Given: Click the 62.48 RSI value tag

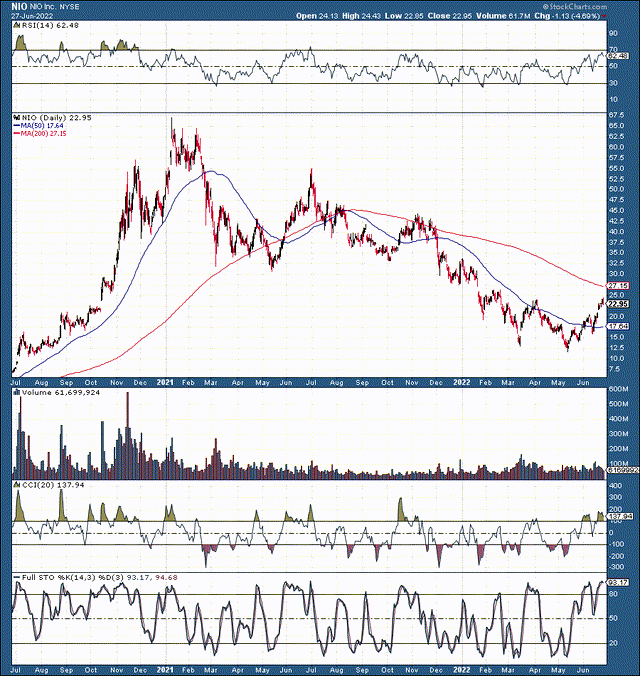Looking at the screenshot, I should pyautogui.click(x=617, y=56).
